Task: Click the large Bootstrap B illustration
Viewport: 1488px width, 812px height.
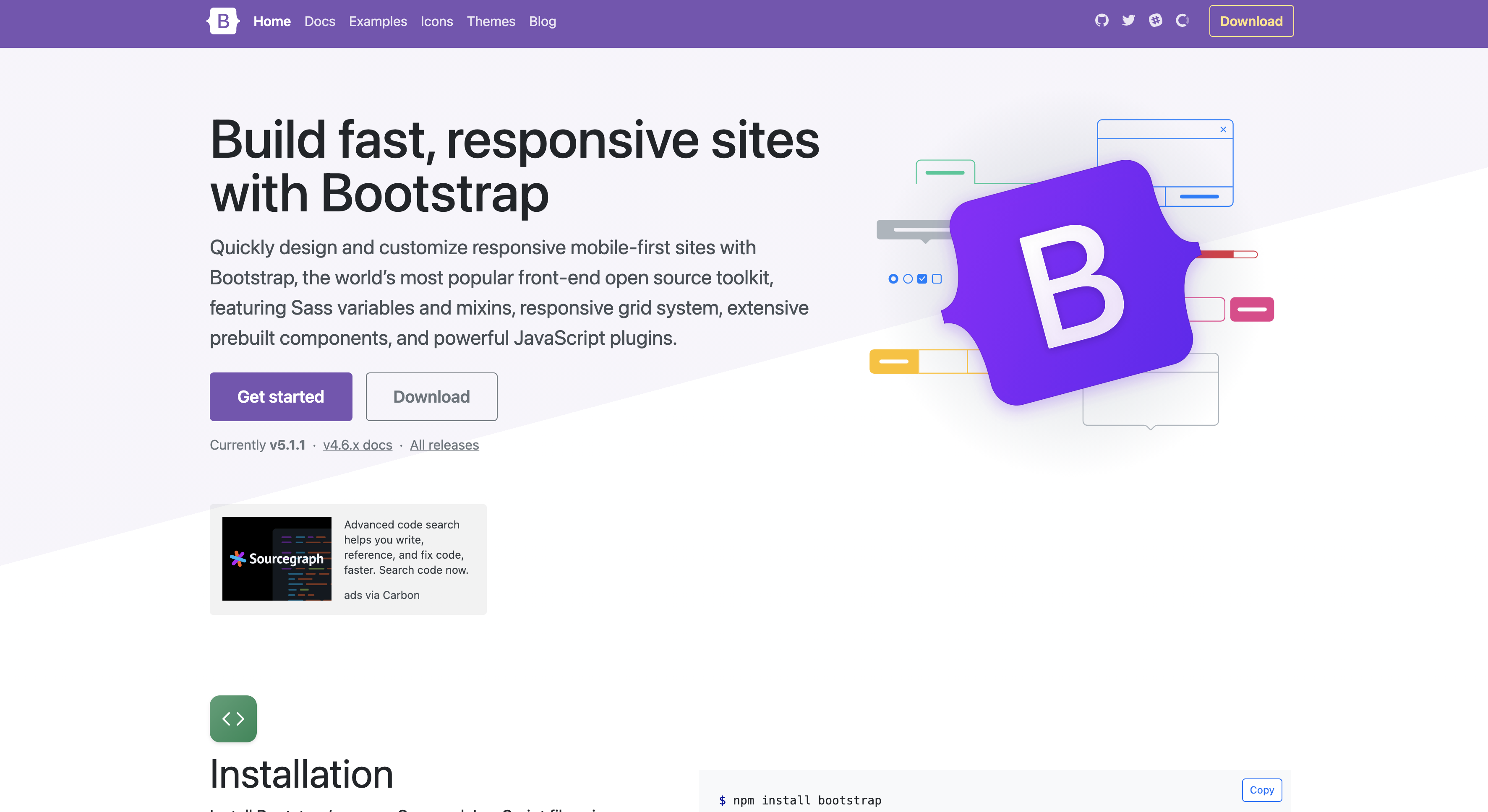Action: click(1072, 283)
